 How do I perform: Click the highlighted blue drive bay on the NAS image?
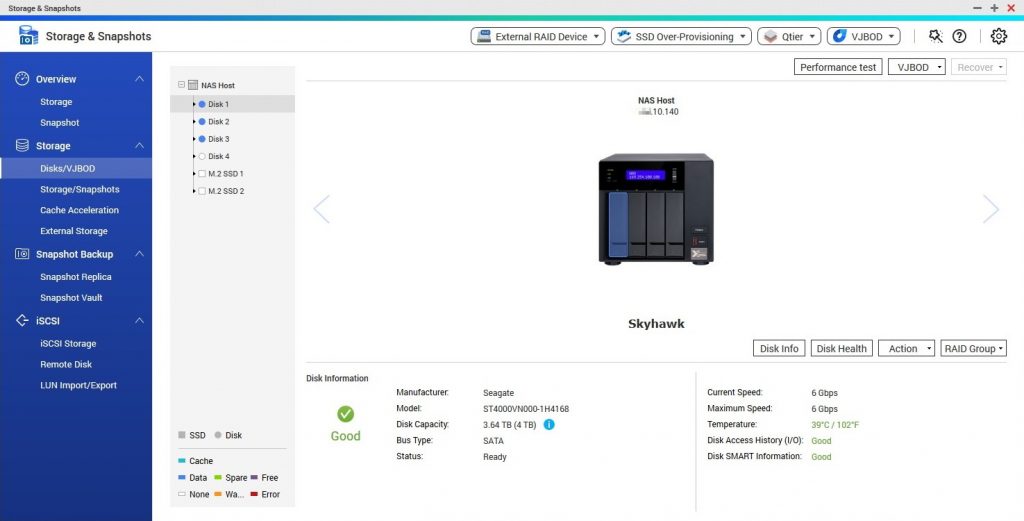(618, 225)
